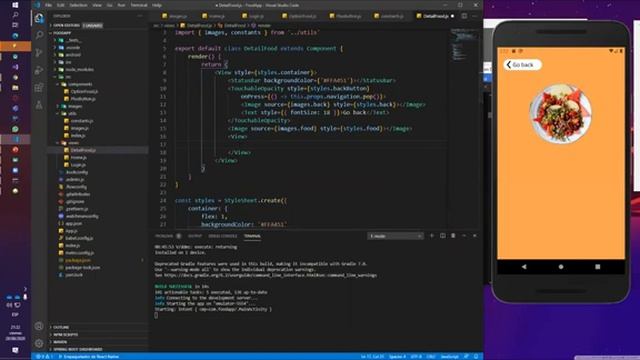Collapse the components folder
The image size is (640, 360).
pyautogui.click(x=80, y=84)
